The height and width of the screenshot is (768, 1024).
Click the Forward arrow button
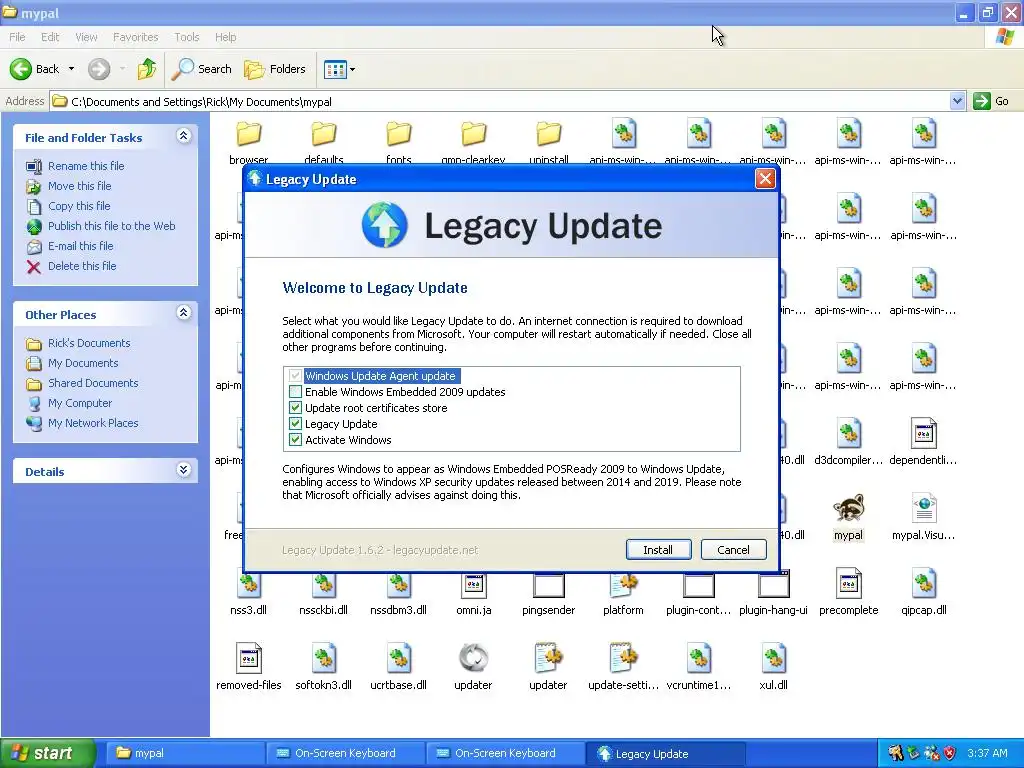tap(99, 69)
